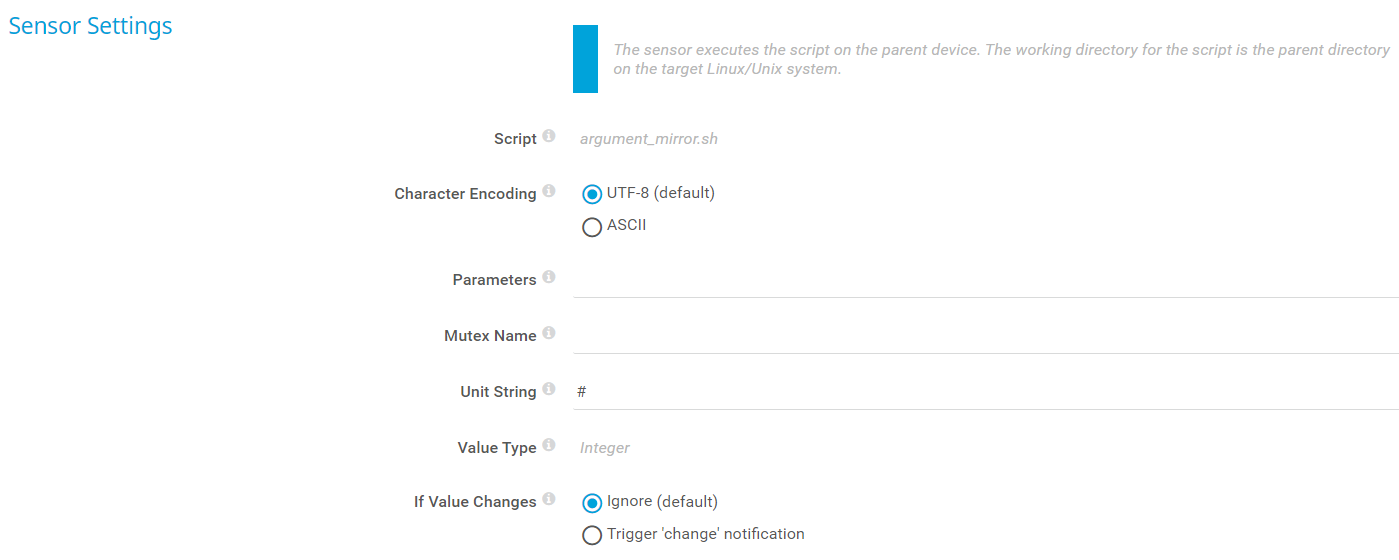The height and width of the screenshot is (560, 1399).
Task: Select UTF-8 (default) character encoding
Action: [x=592, y=194]
